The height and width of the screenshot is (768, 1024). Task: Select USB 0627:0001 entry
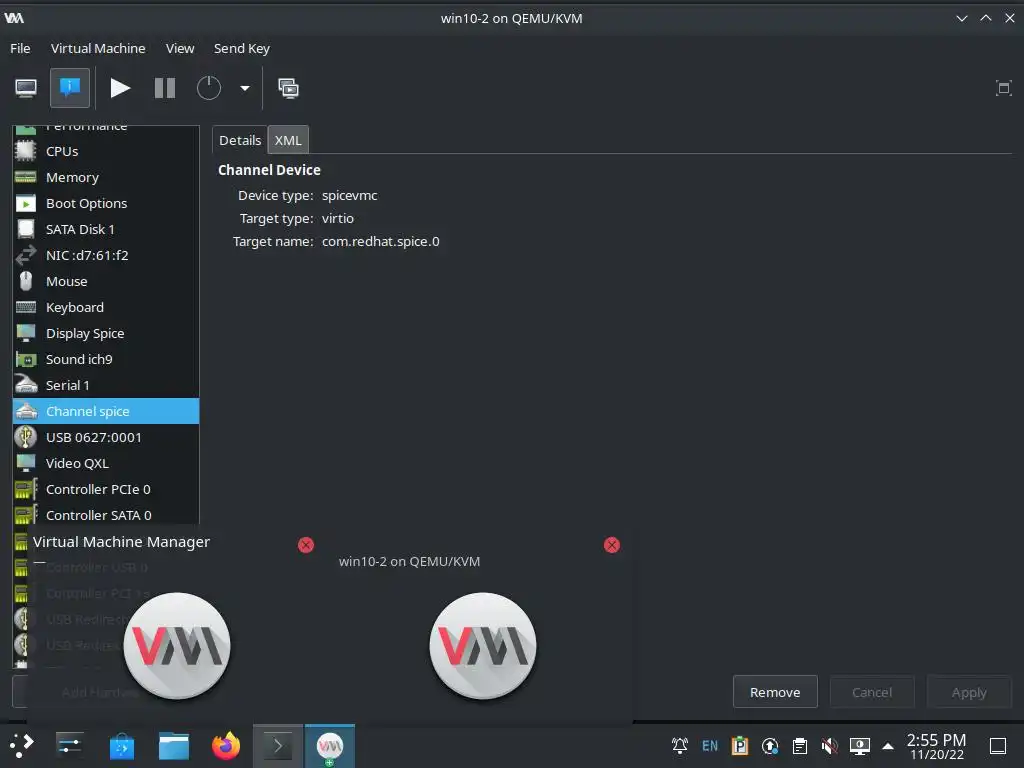coord(106,438)
